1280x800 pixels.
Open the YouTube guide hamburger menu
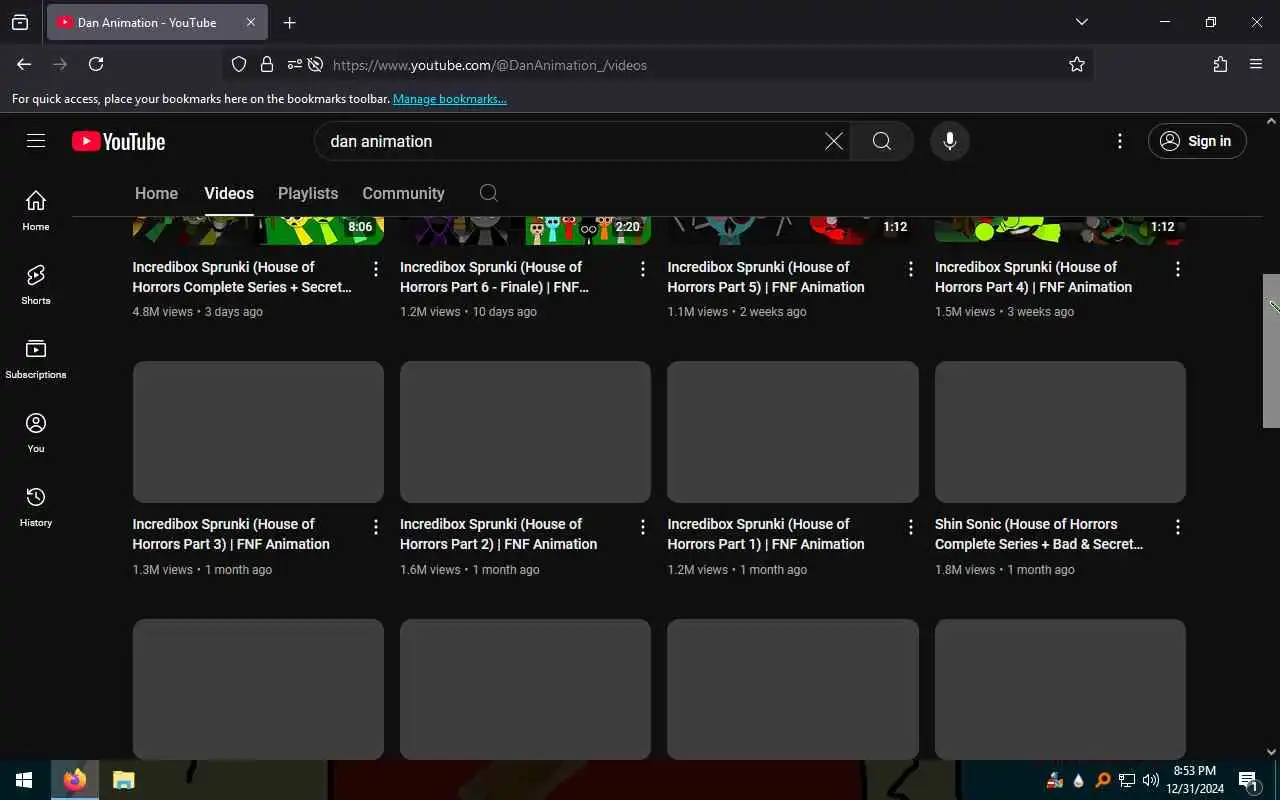pos(36,141)
